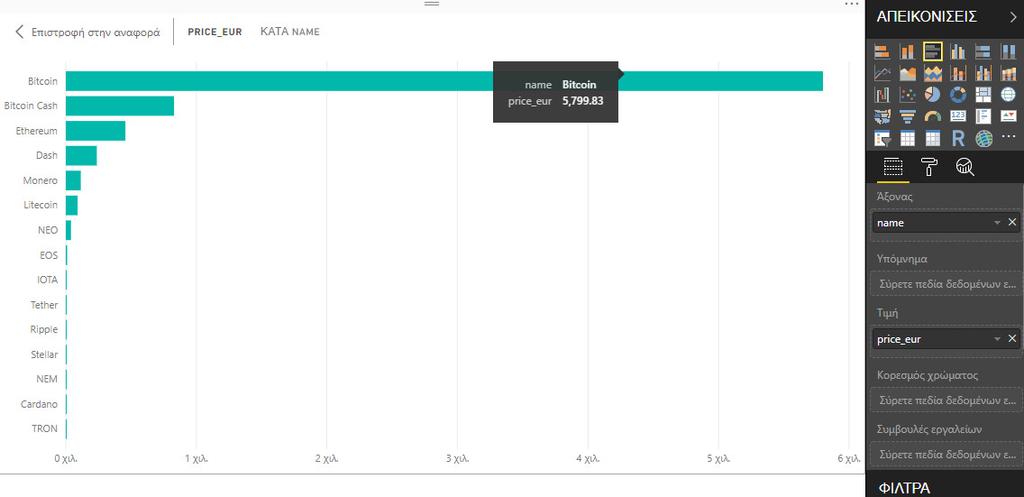Select the Matrix visual
The height and width of the screenshot is (497, 1024).
click(x=933, y=138)
